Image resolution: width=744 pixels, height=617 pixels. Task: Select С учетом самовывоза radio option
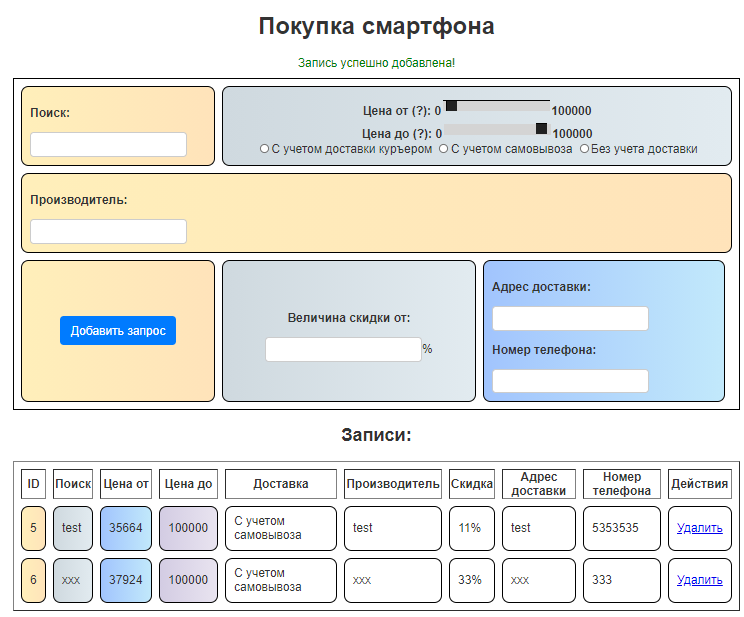click(x=444, y=149)
